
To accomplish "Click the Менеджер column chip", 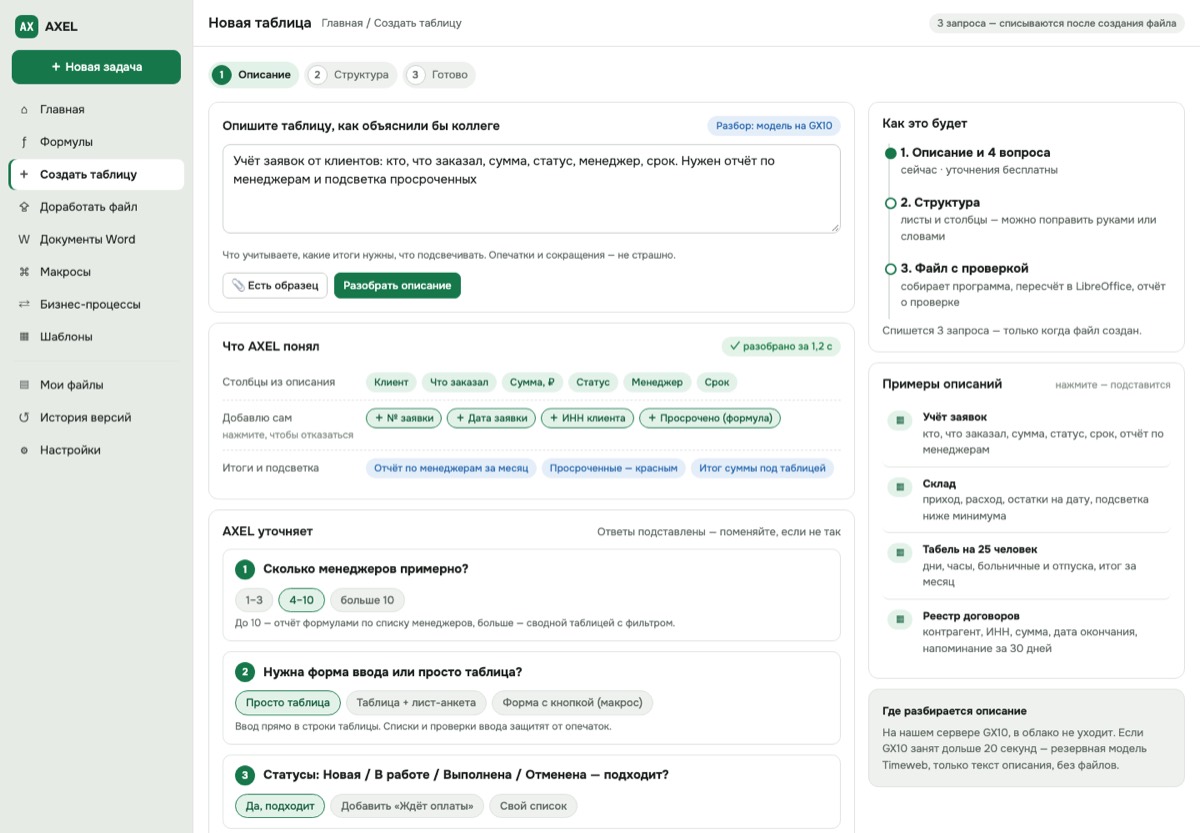I will pyautogui.click(x=657, y=382).
